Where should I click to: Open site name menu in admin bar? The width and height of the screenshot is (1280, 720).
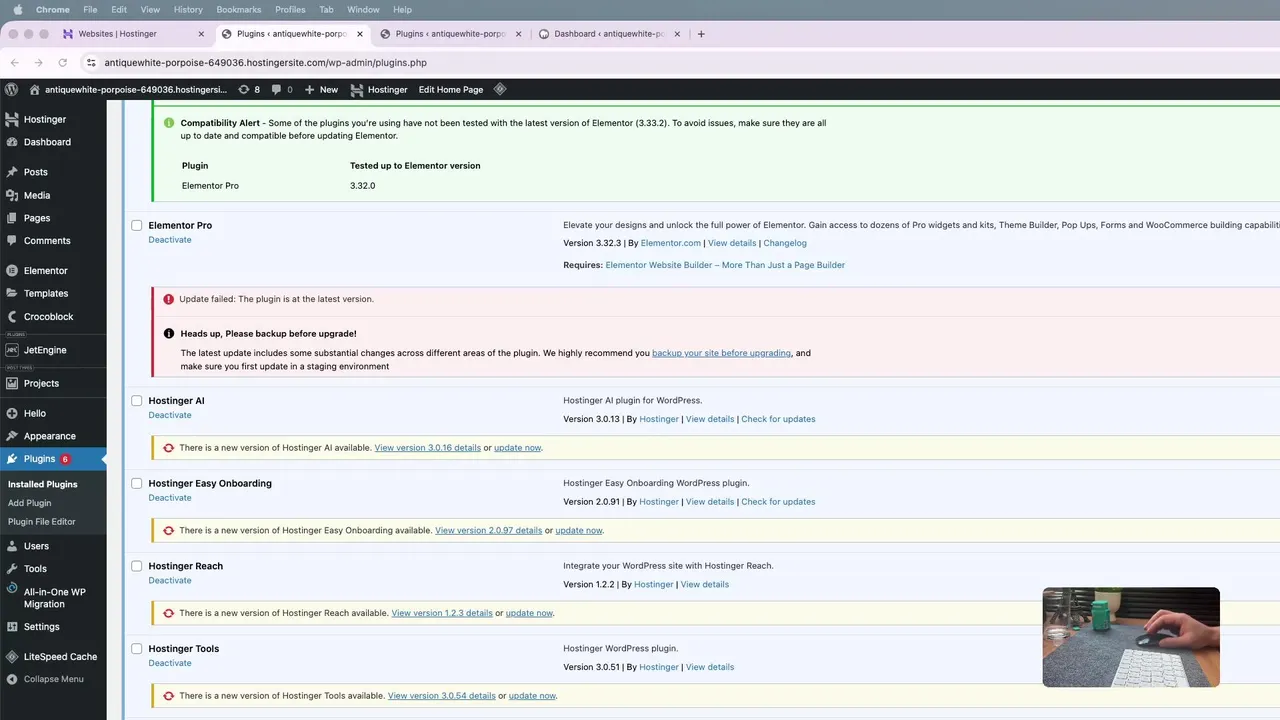128,89
